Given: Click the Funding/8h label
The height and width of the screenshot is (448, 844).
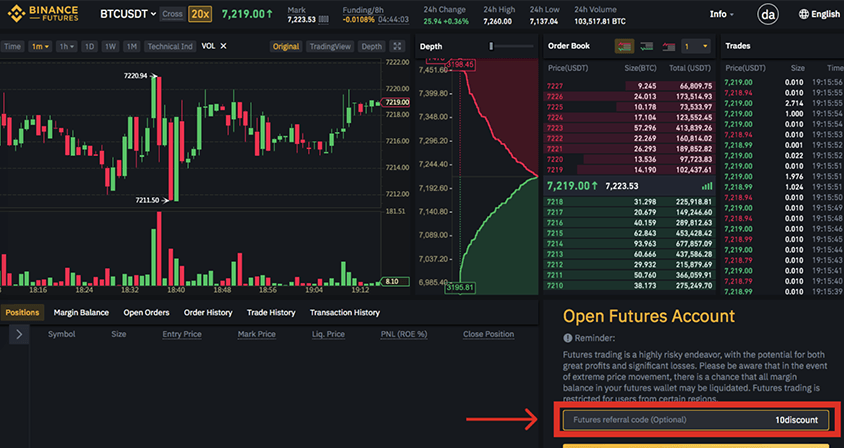Looking at the screenshot, I should (363, 10).
